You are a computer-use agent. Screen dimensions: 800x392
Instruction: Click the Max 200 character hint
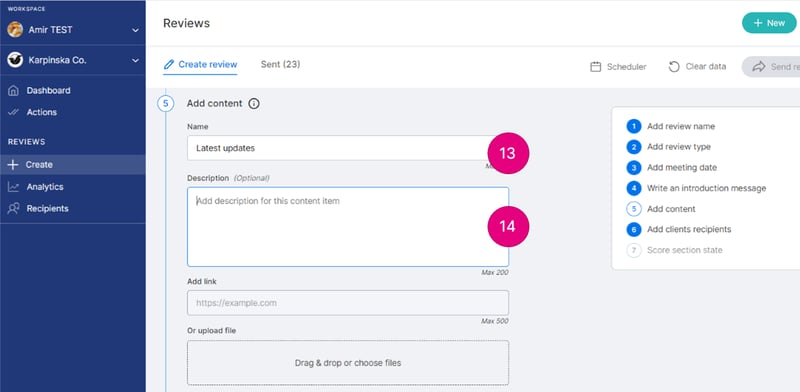pos(495,273)
